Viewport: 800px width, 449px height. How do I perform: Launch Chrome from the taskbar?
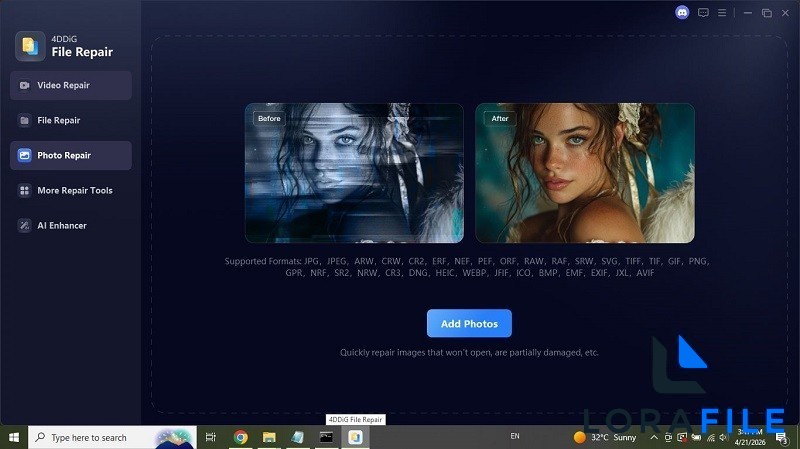240,437
